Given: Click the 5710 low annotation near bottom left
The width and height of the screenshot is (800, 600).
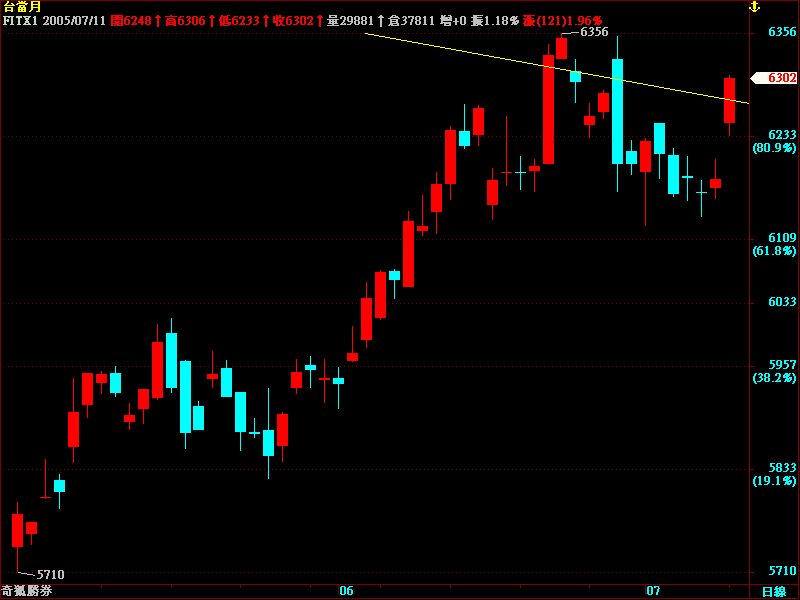Looking at the screenshot, I should [51, 574].
